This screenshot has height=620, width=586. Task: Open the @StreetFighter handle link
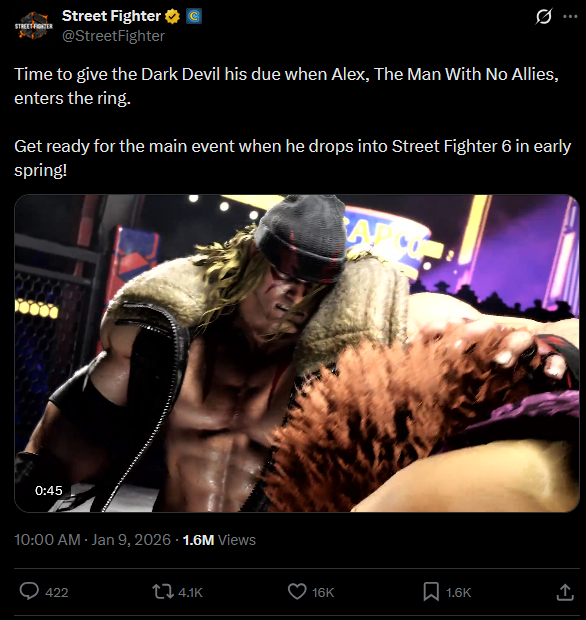coord(113,36)
